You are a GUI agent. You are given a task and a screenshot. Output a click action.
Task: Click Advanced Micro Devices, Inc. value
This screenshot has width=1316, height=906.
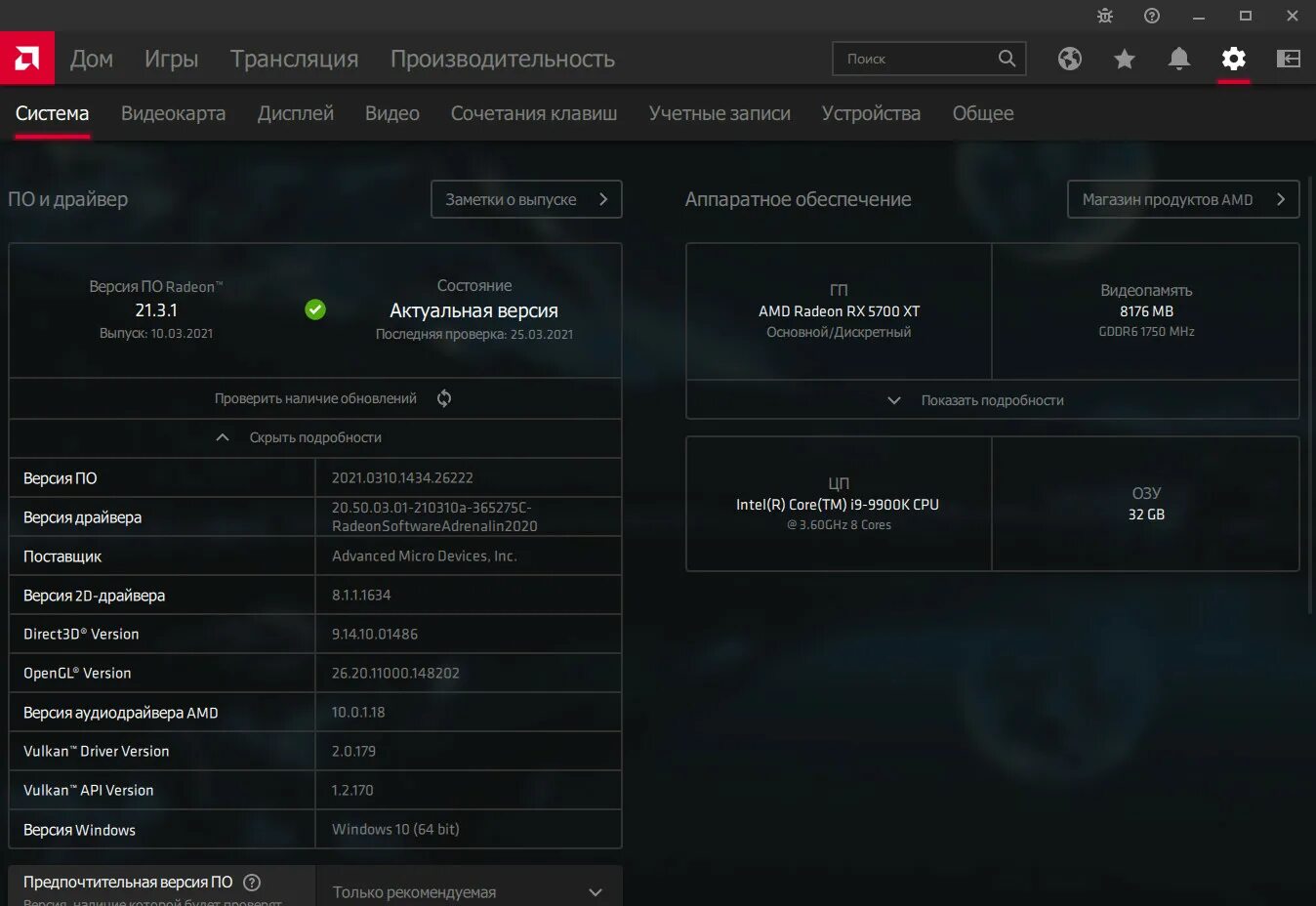[425, 556]
